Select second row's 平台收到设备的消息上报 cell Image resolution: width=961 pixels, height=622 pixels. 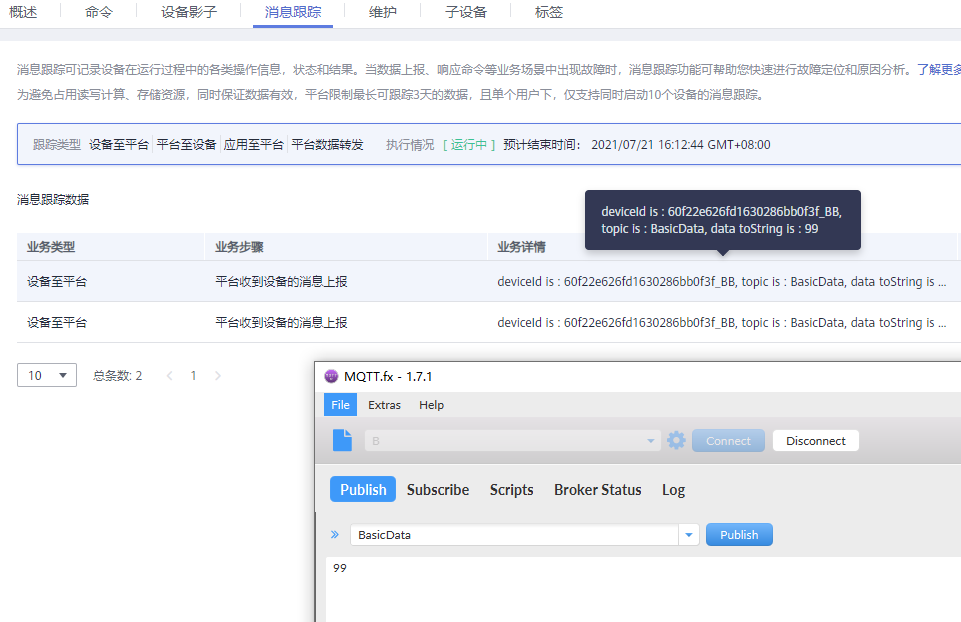click(281, 322)
